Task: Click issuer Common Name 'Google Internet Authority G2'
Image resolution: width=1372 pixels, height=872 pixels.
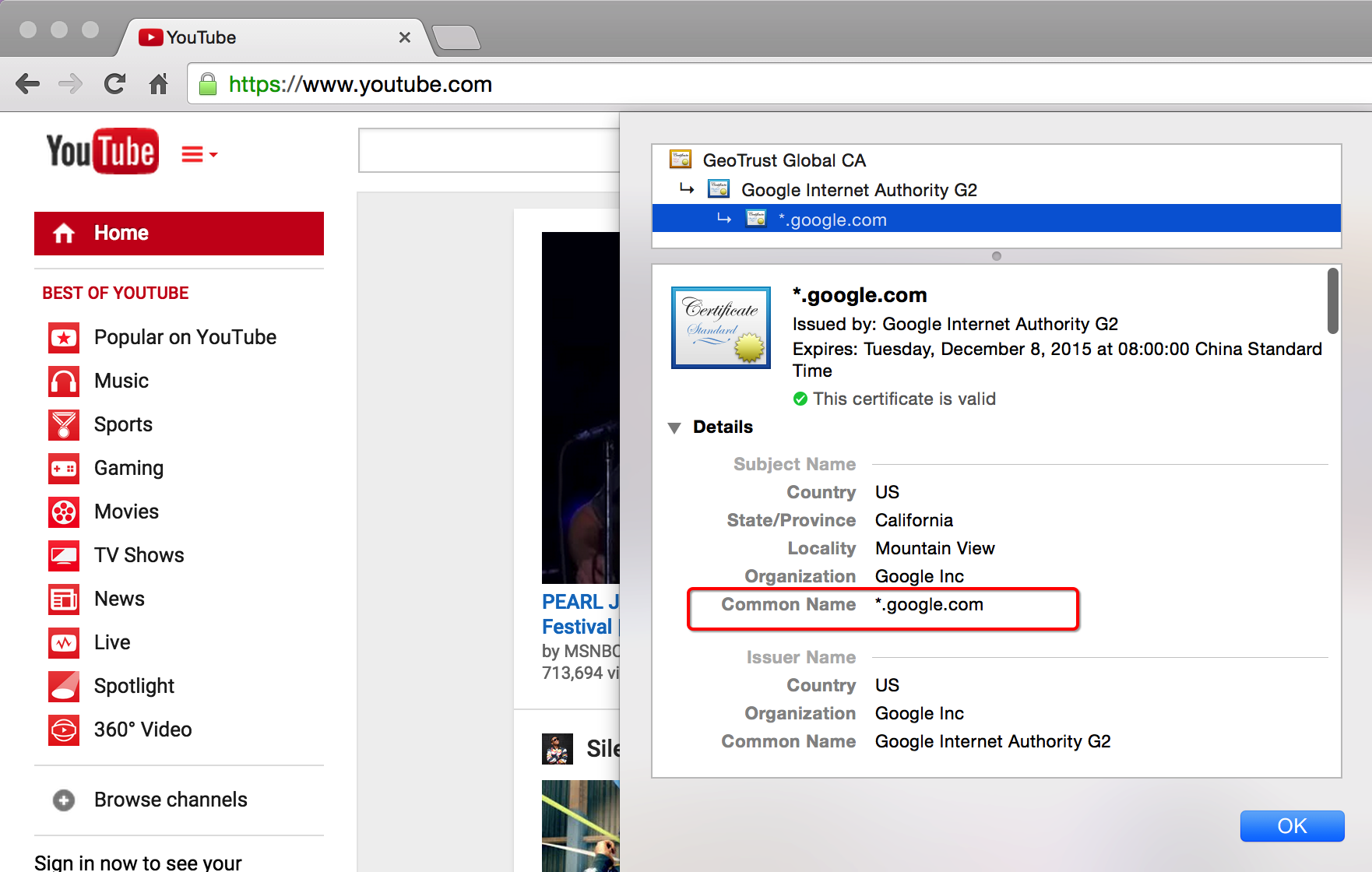Action: [993, 741]
